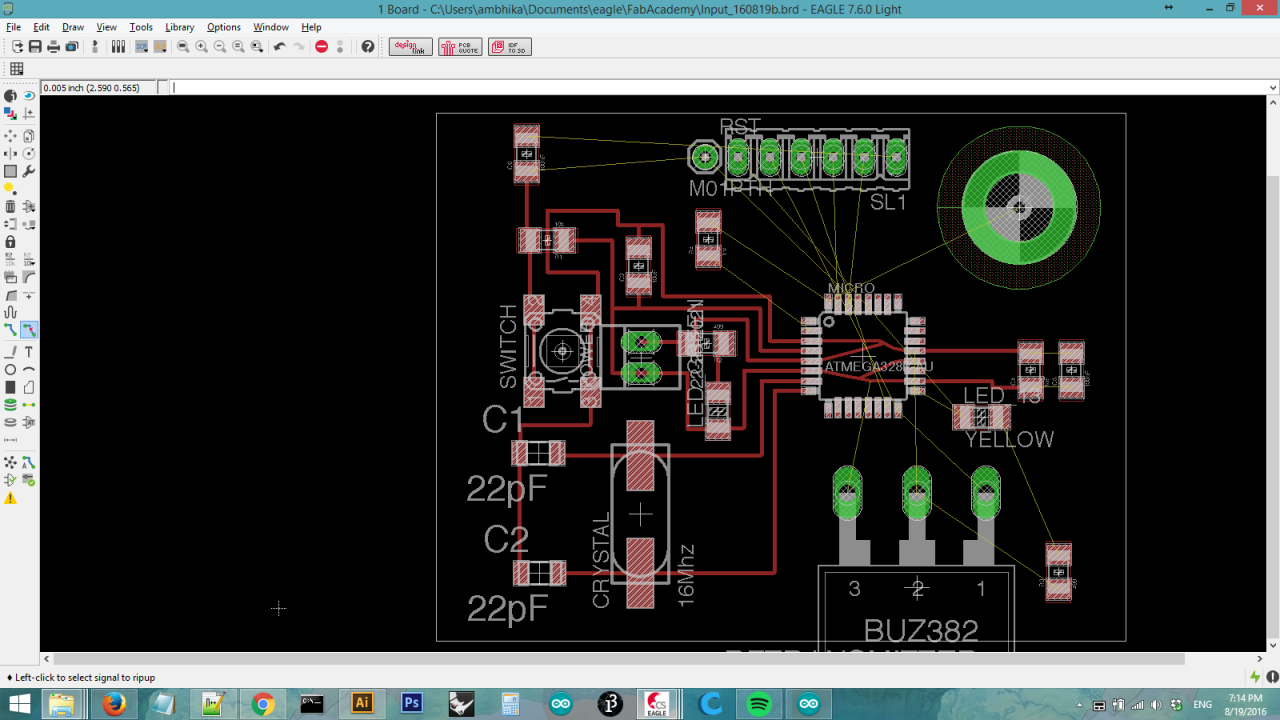Viewport: 1280px width, 720px height.
Task: Select the Add component tool
Action: coord(29,206)
